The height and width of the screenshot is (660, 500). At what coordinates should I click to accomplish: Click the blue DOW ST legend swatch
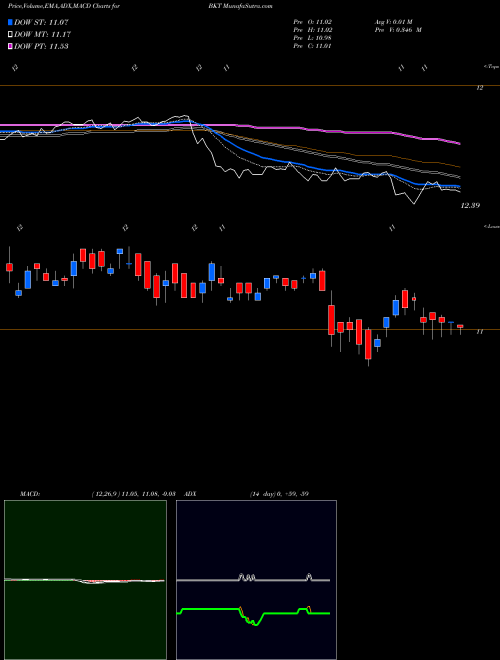[x=11, y=22]
